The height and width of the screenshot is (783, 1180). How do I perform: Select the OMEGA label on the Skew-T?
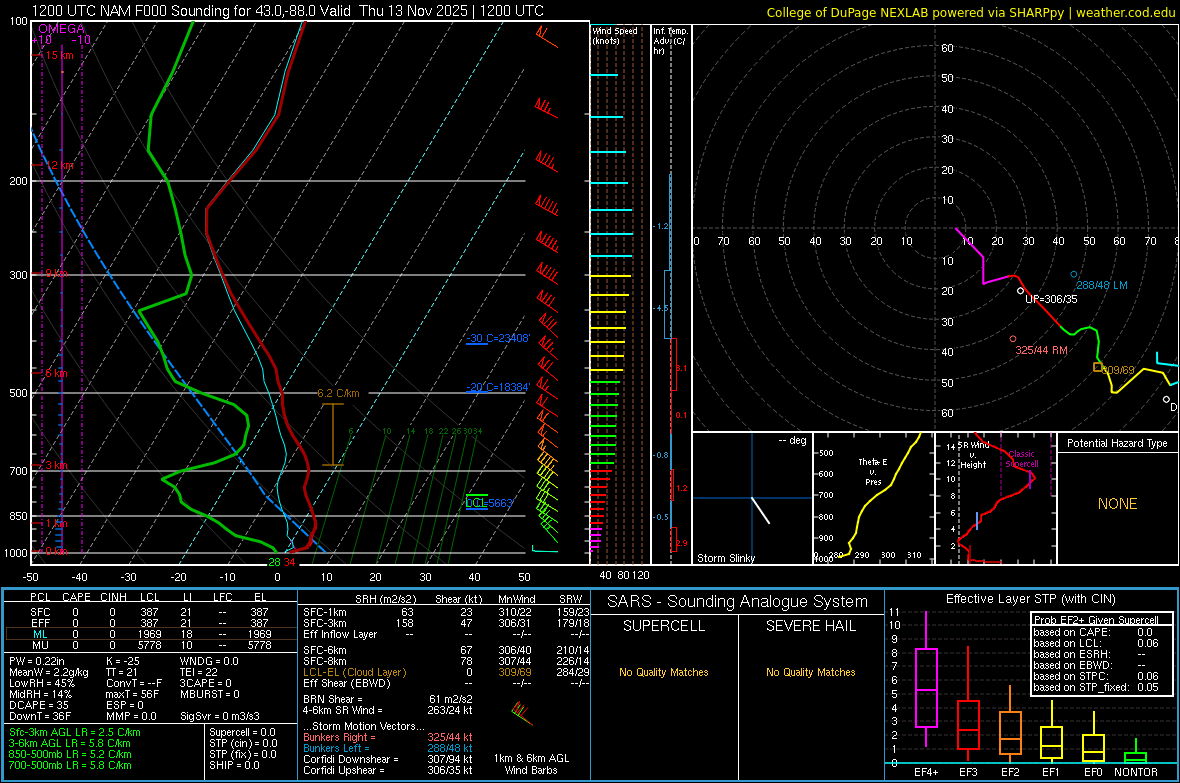tap(61, 29)
